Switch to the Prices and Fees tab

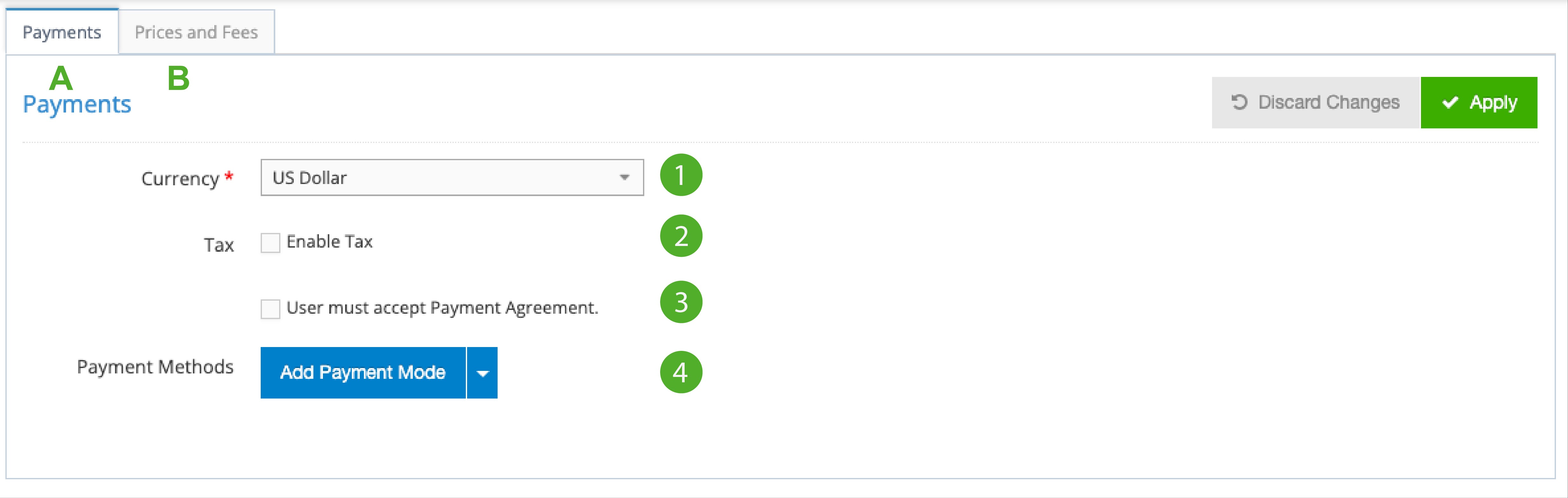(196, 32)
